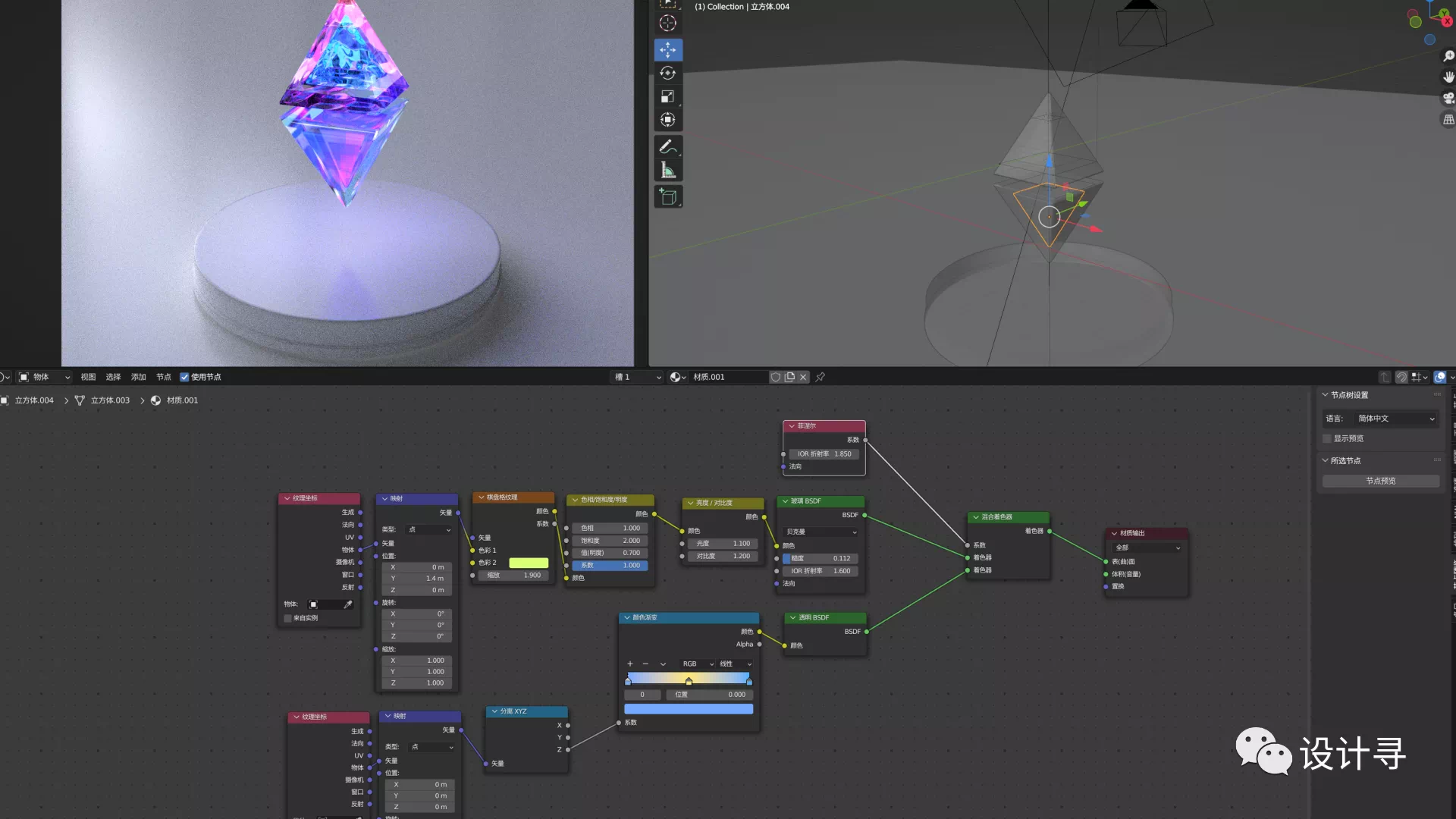This screenshot has height=819, width=1456.
Task: Open the 语言 简体中文 dropdown
Action: 1395,419
